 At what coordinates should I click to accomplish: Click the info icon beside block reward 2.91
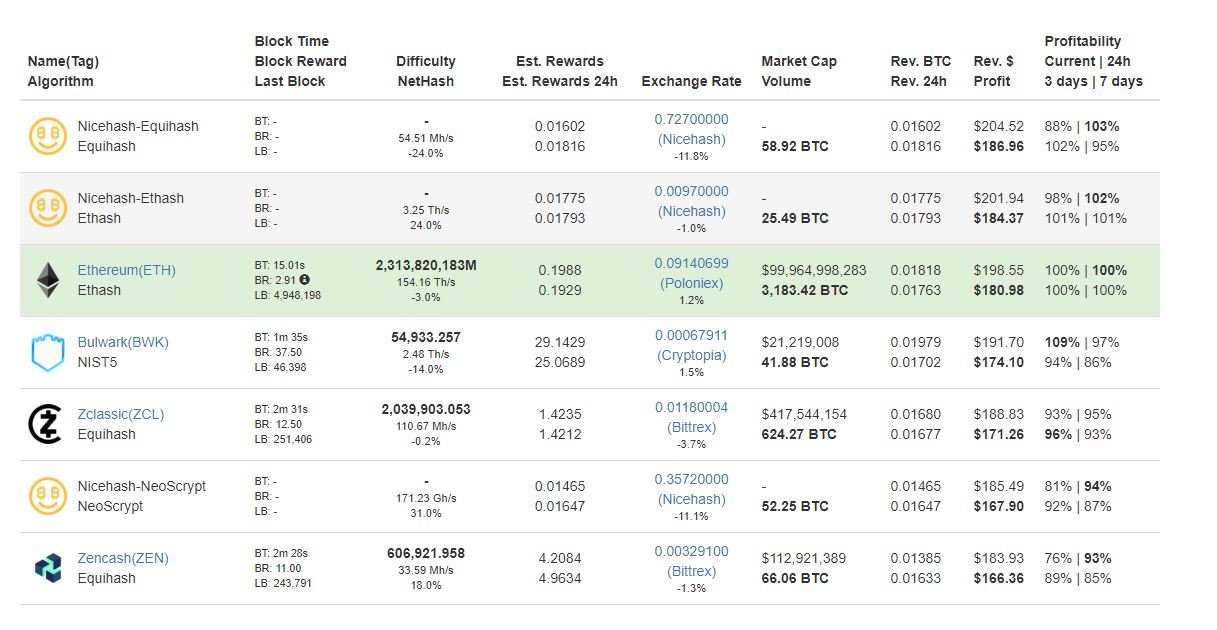(x=304, y=279)
